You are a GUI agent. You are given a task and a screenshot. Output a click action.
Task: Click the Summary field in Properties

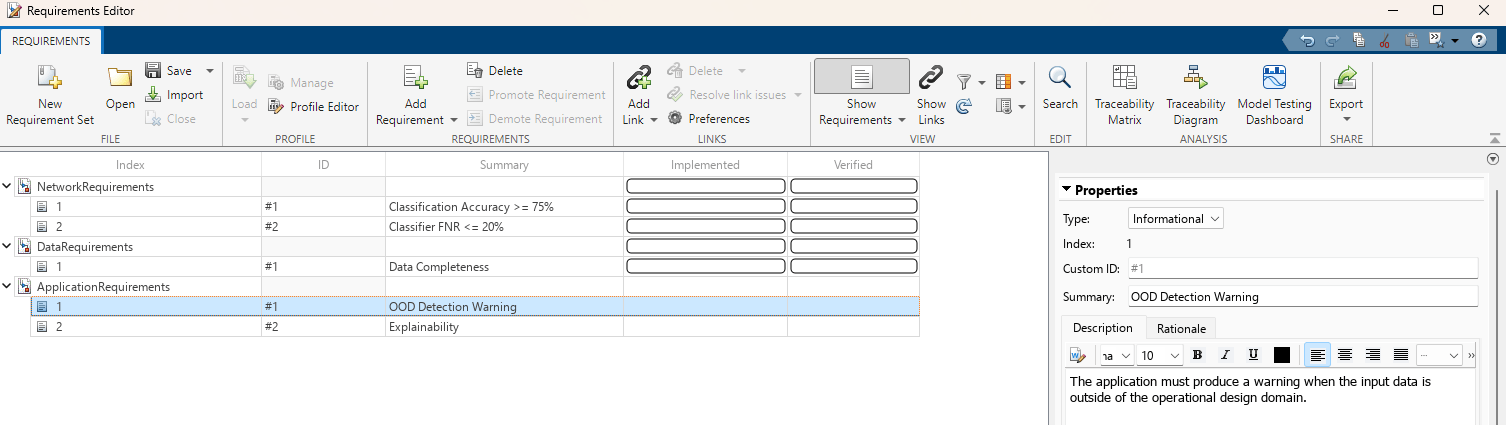point(1302,297)
